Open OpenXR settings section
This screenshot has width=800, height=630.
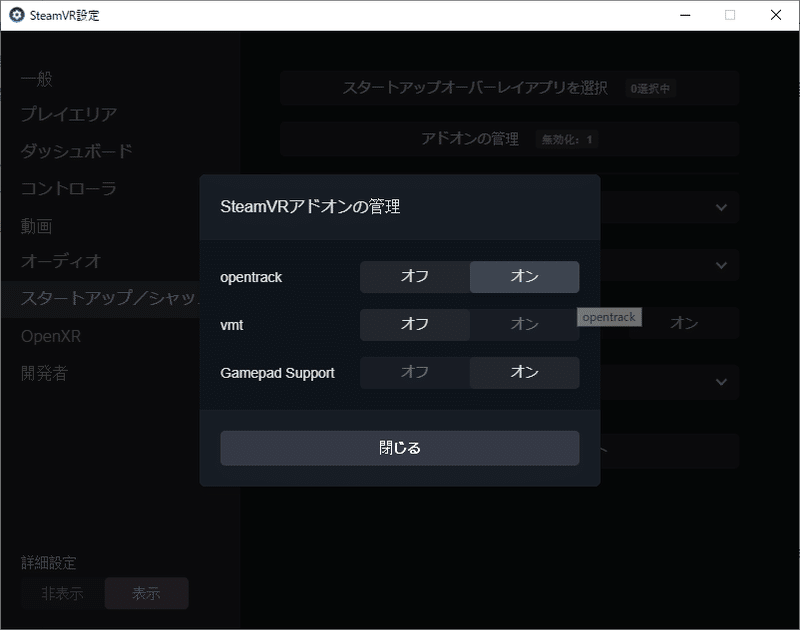click(x=51, y=336)
